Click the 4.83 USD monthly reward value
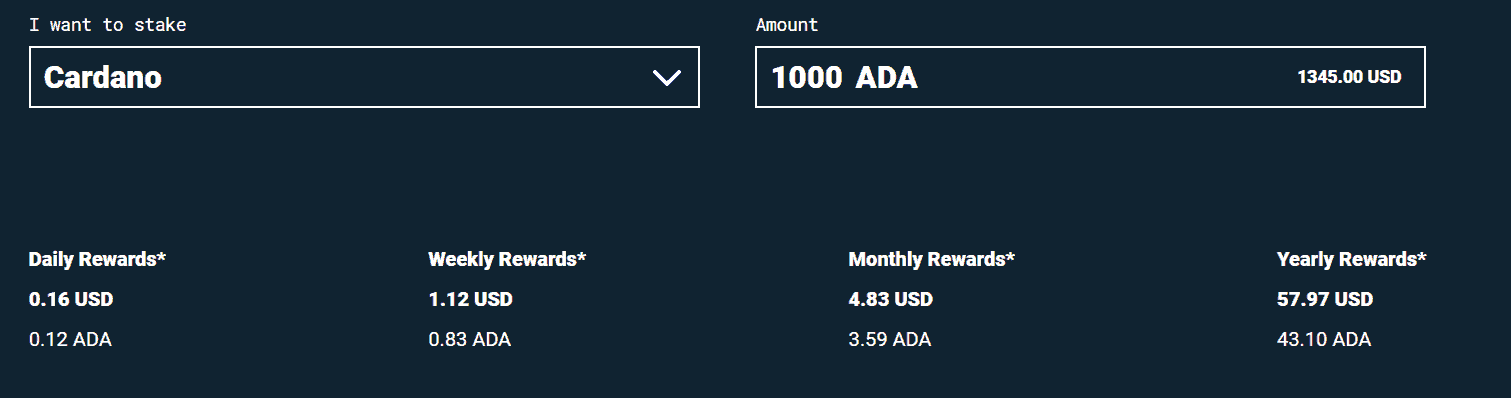This screenshot has height=398, width=1511. tap(890, 299)
